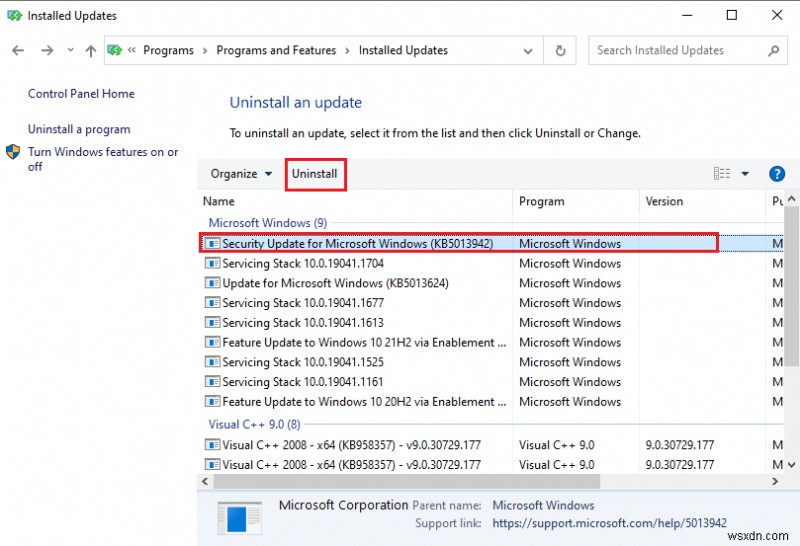Screen dimensions: 800x546
Task: Click icon of Feature Update 21H2 row
Action: (212, 342)
